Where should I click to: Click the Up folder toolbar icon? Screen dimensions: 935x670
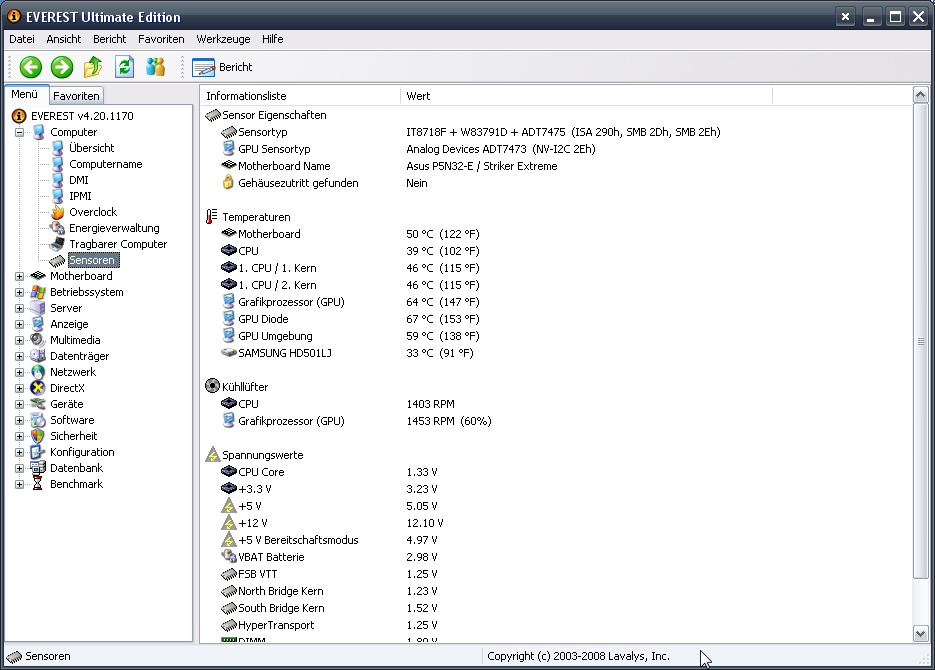(93, 67)
